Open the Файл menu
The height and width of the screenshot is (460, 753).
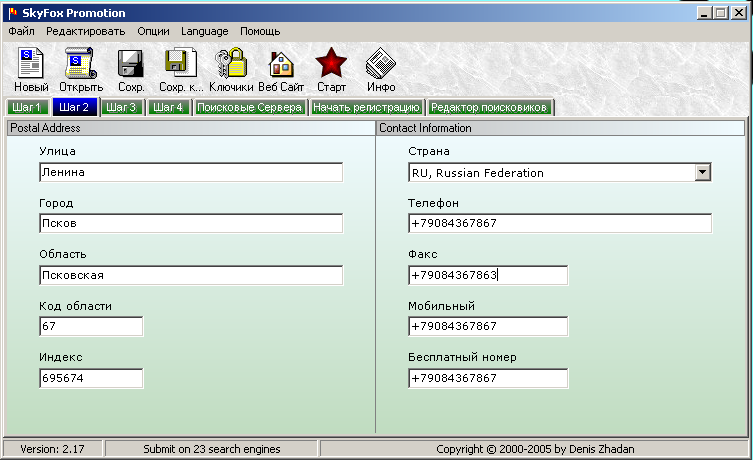[21, 31]
